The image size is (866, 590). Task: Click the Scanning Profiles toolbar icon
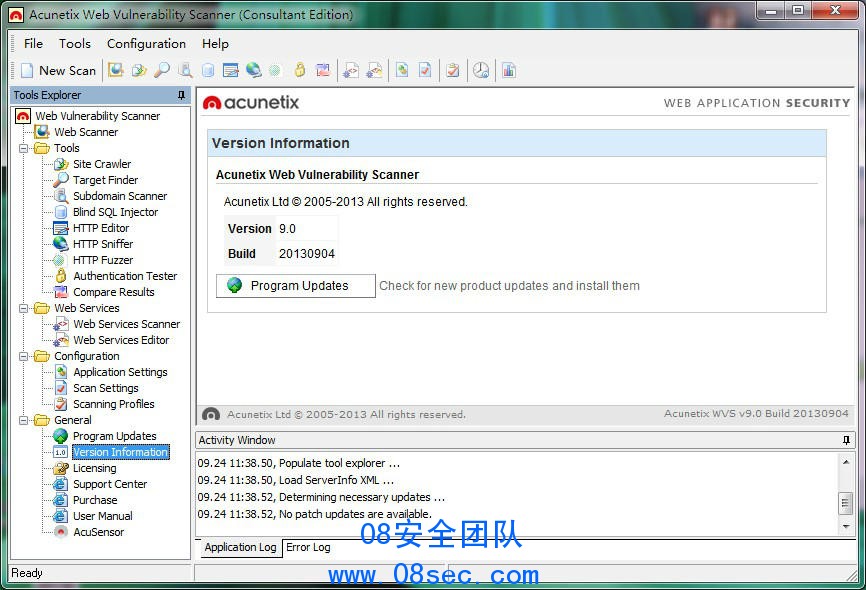click(x=453, y=70)
